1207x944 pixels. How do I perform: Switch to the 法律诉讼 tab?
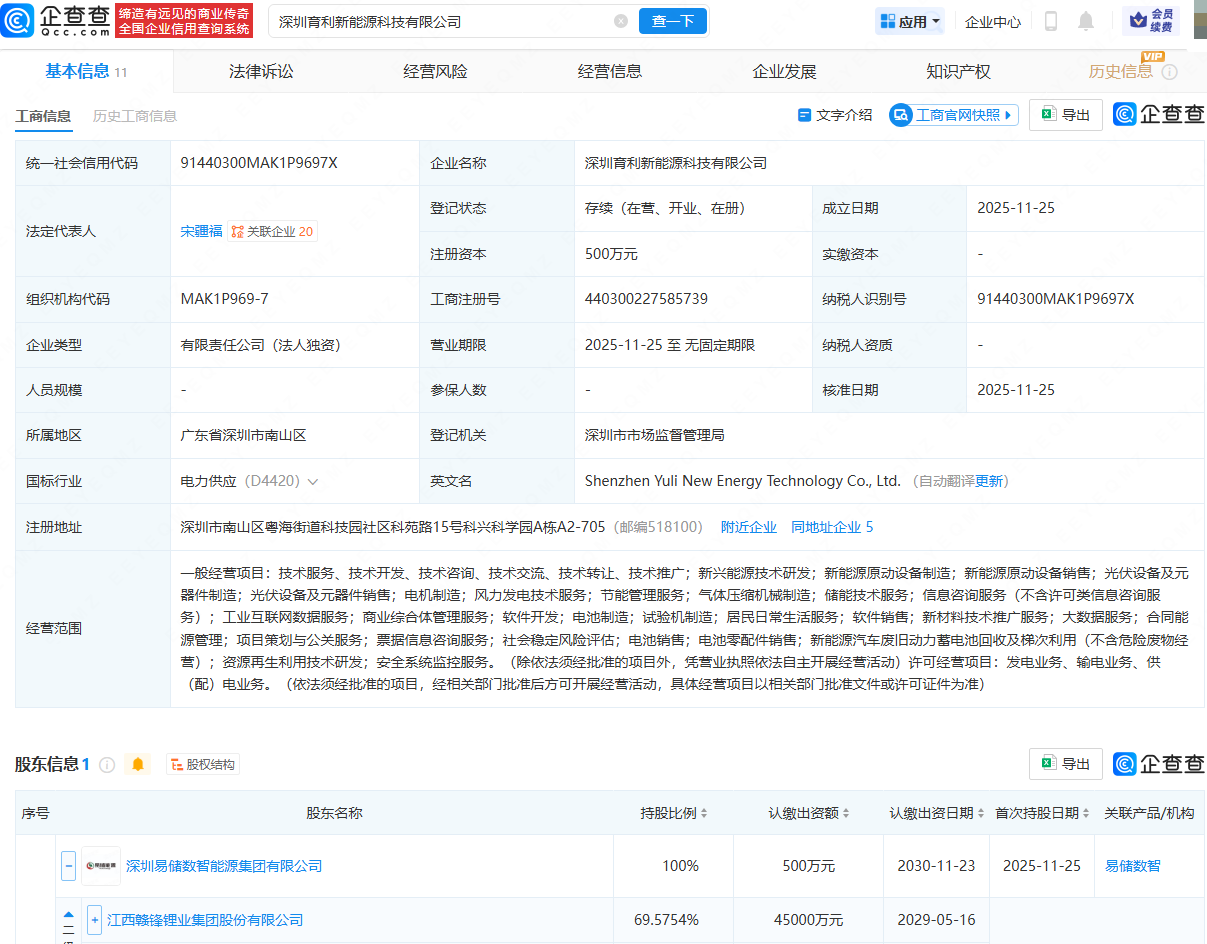261,72
